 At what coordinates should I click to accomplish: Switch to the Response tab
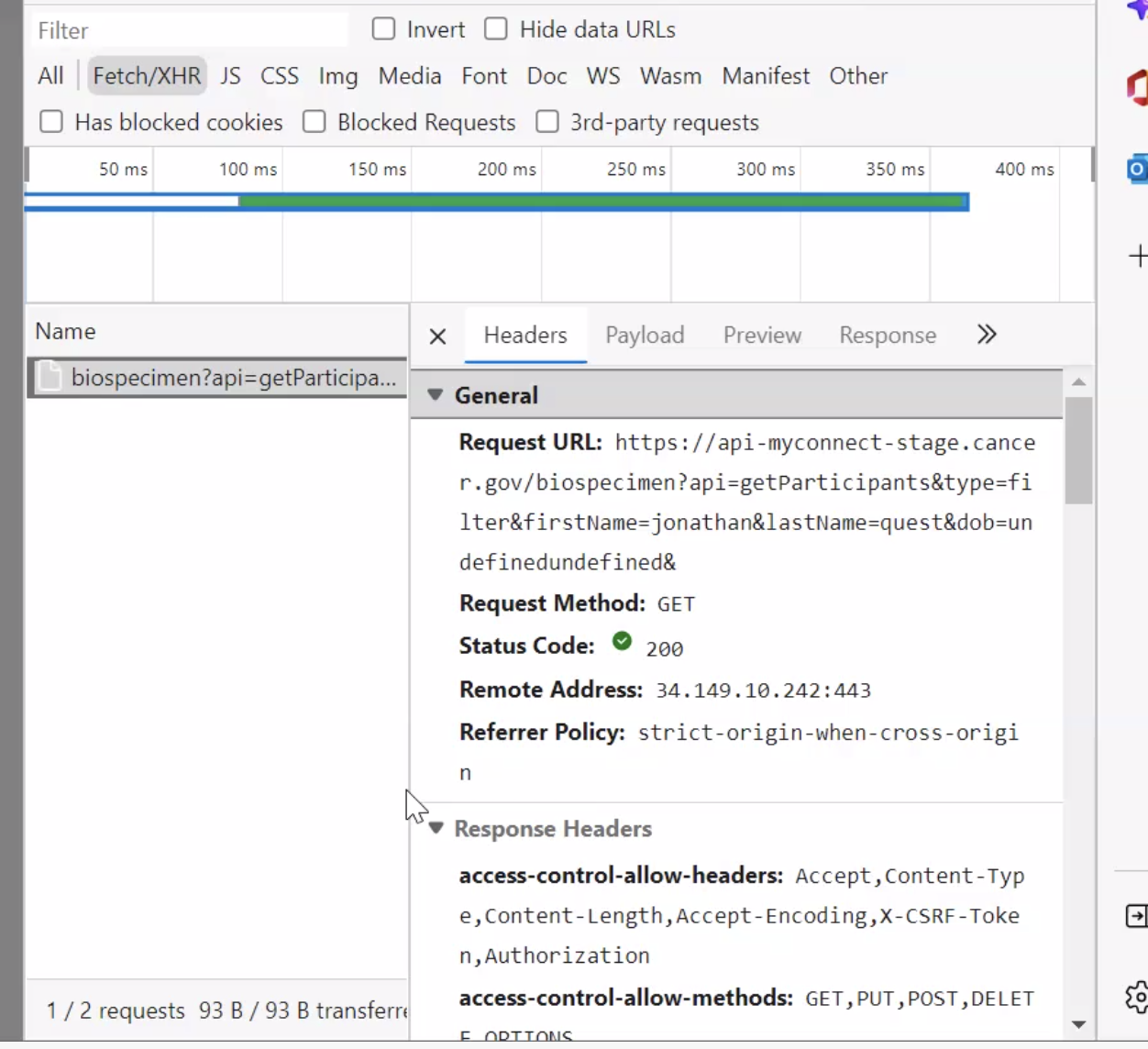click(x=886, y=335)
